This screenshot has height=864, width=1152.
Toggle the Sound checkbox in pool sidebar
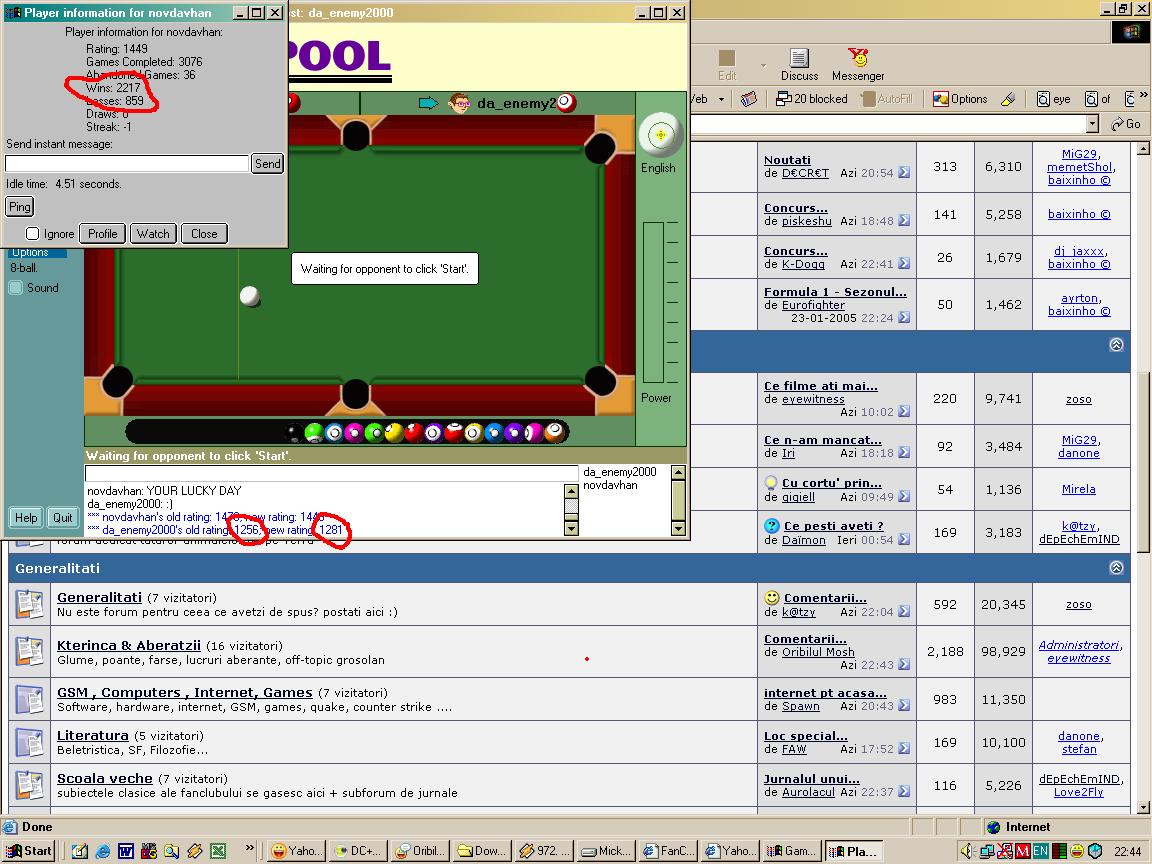pos(16,288)
